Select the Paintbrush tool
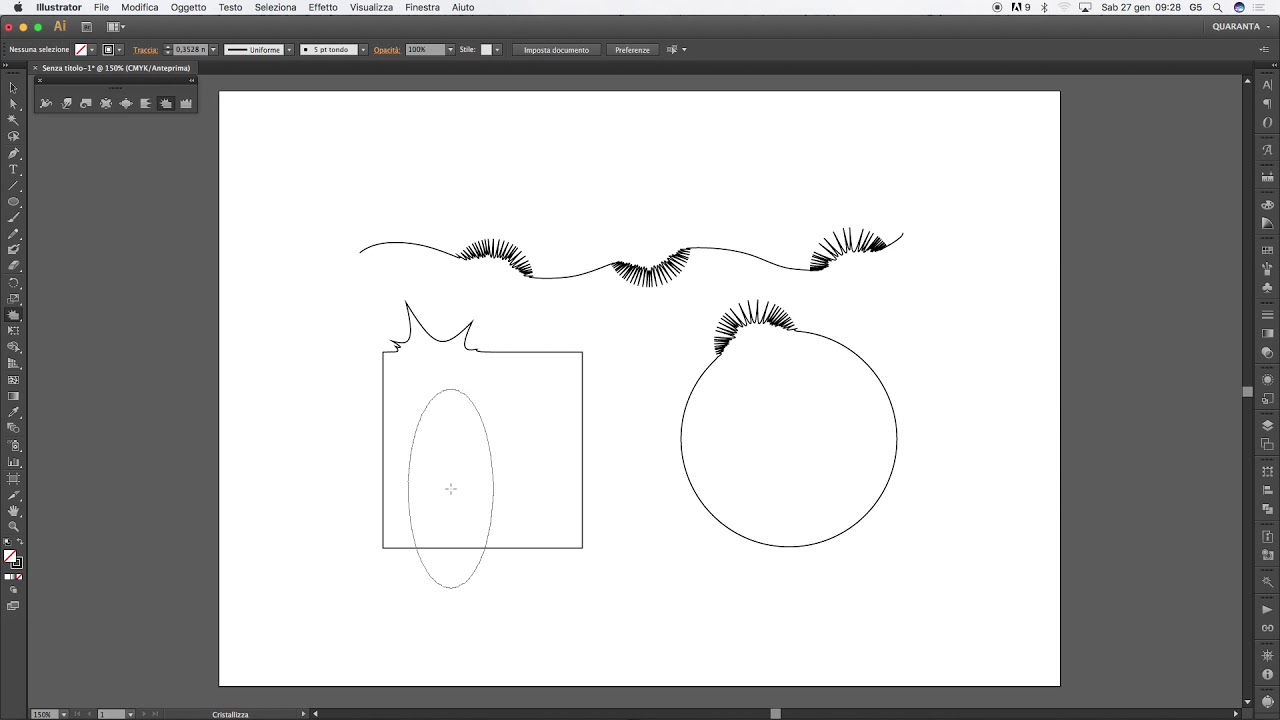 pyautogui.click(x=13, y=217)
